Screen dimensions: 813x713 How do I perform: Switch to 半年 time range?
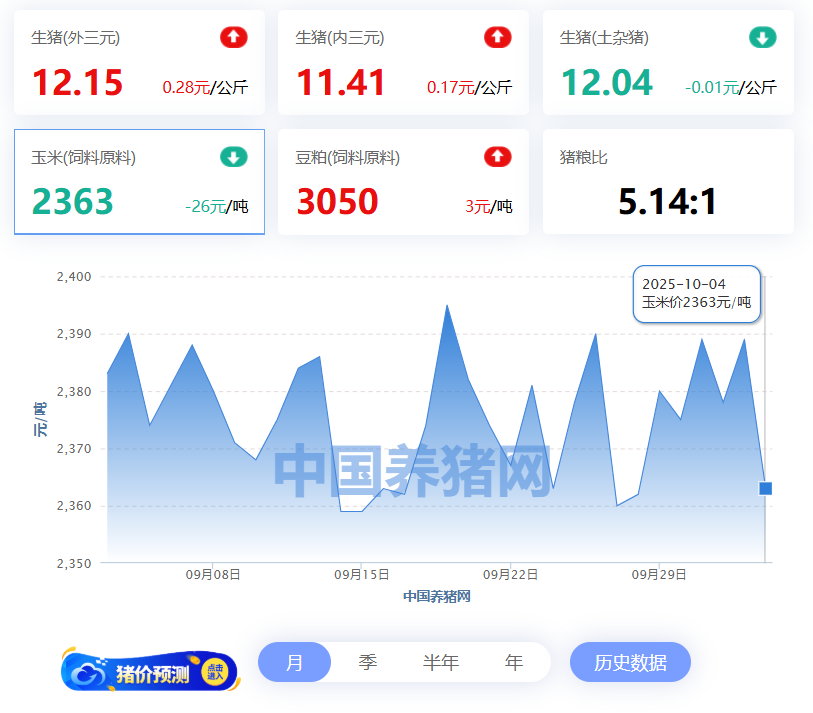click(x=441, y=662)
